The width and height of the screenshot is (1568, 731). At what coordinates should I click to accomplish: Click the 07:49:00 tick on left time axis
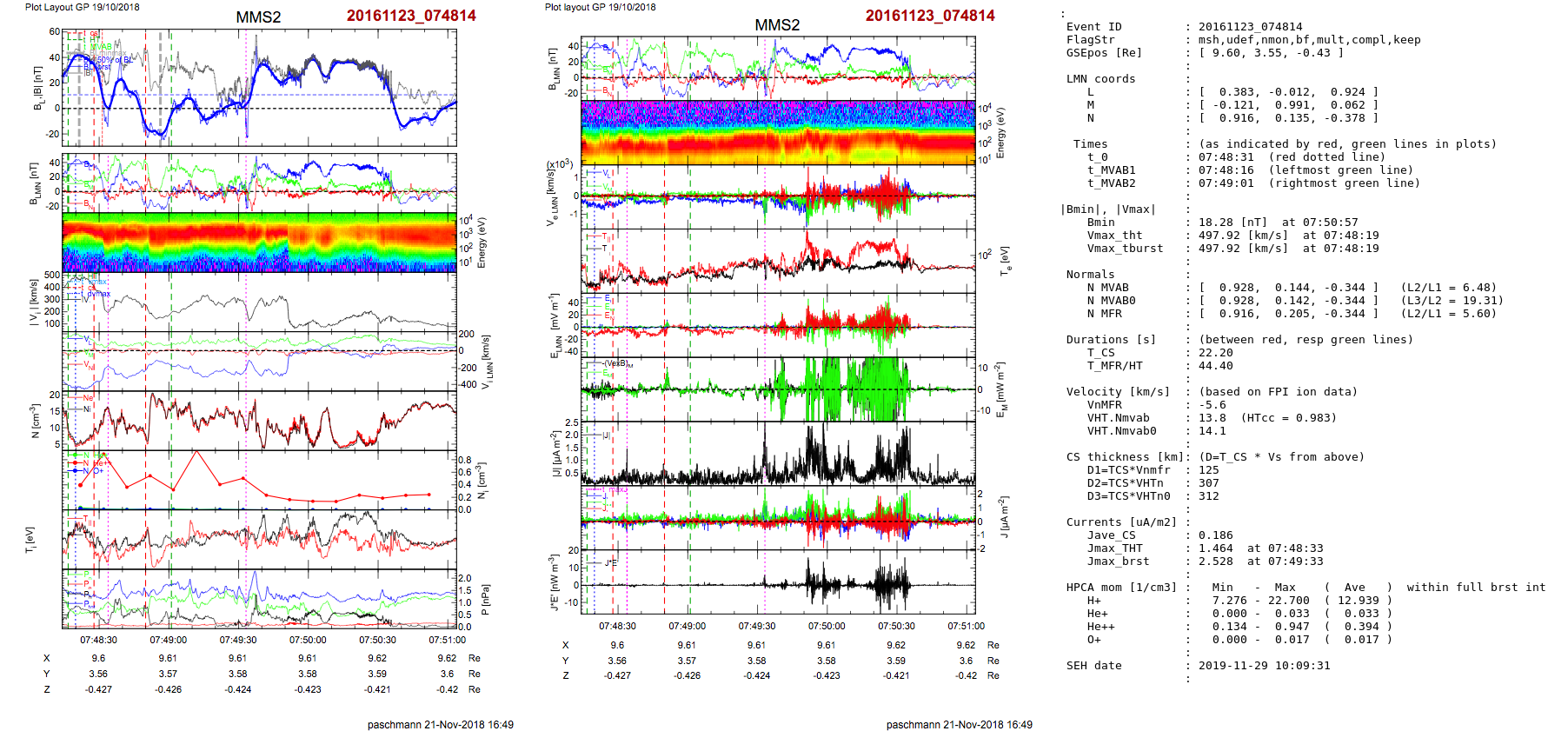[168, 640]
